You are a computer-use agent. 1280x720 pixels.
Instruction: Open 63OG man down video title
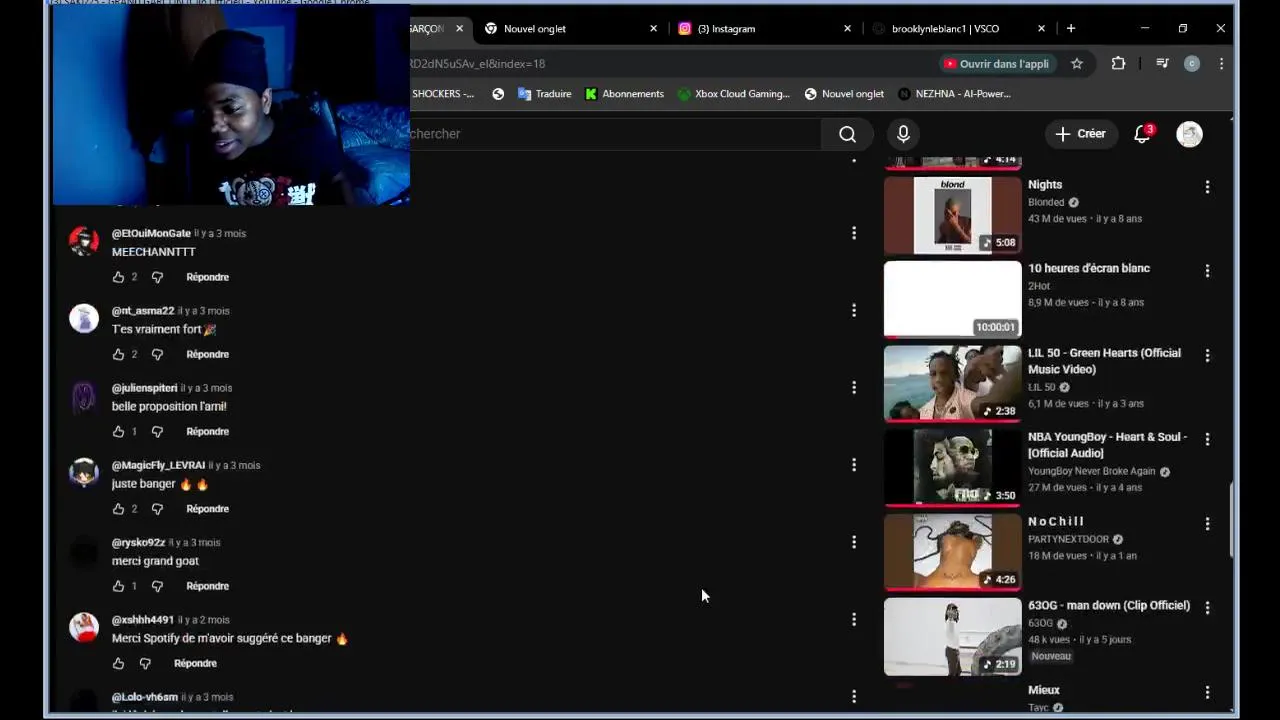click(1109, 605)
